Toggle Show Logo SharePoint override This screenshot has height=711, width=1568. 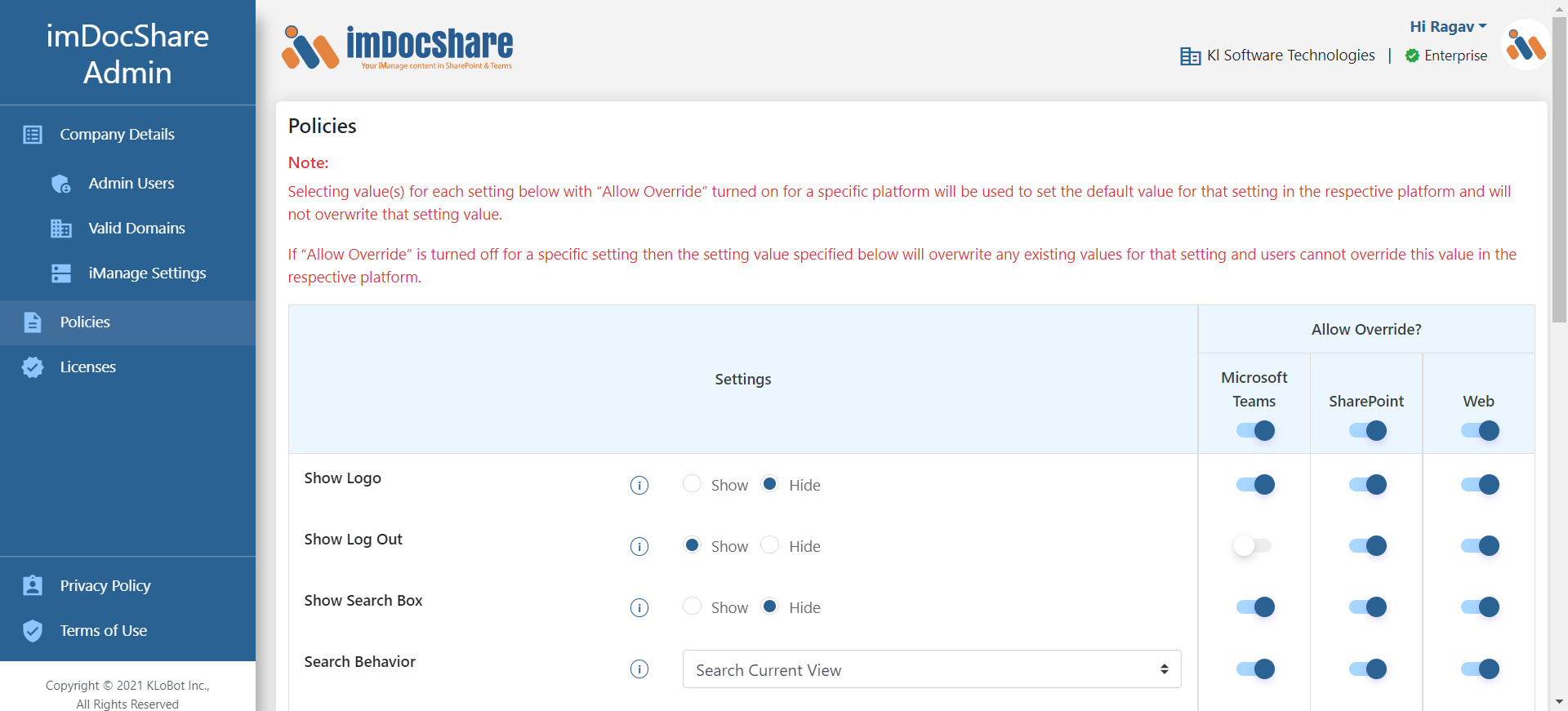pyautogui.click(x=1367, y=485)
